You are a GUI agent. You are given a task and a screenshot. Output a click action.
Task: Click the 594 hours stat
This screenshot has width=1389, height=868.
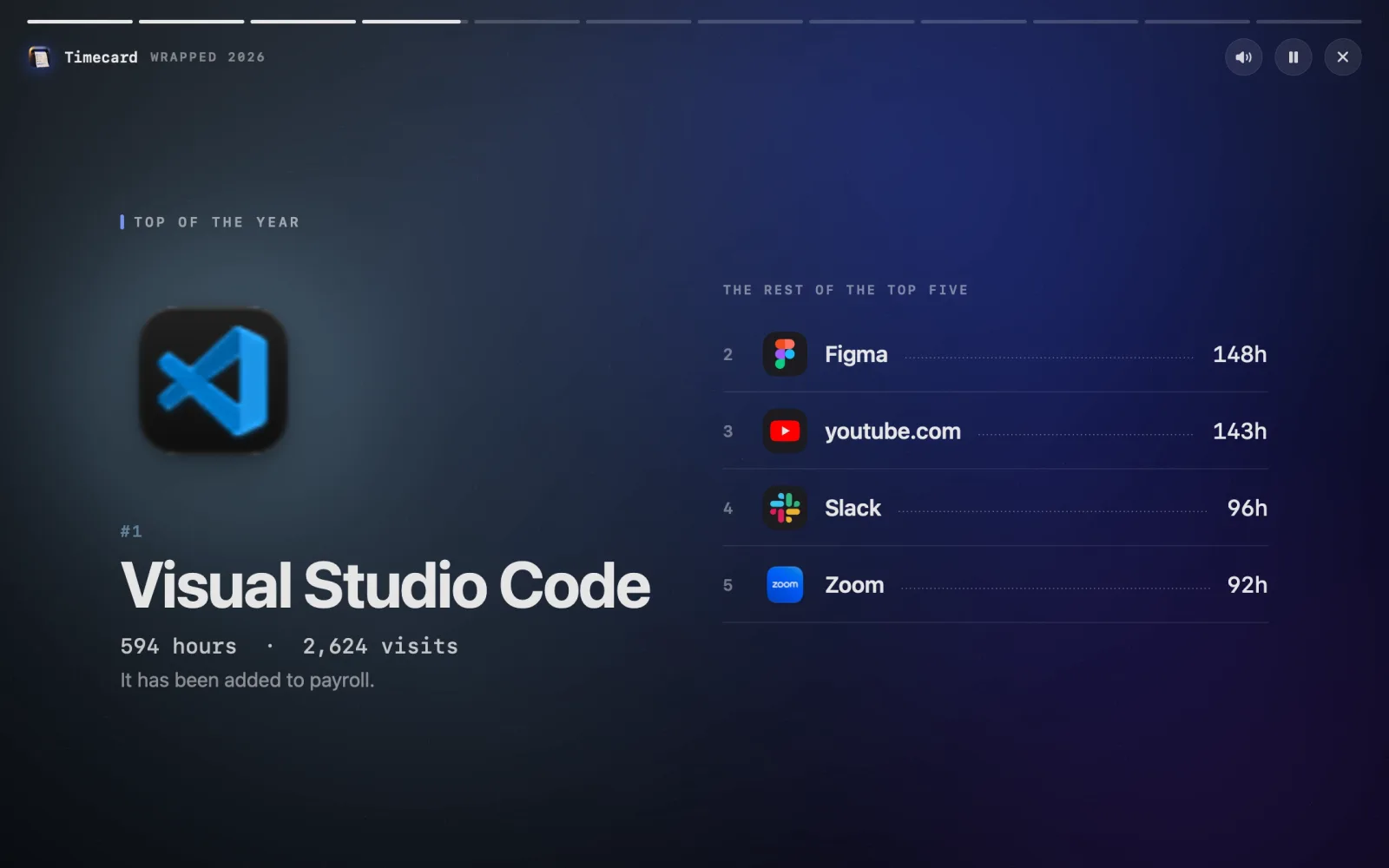click(178, 646)
